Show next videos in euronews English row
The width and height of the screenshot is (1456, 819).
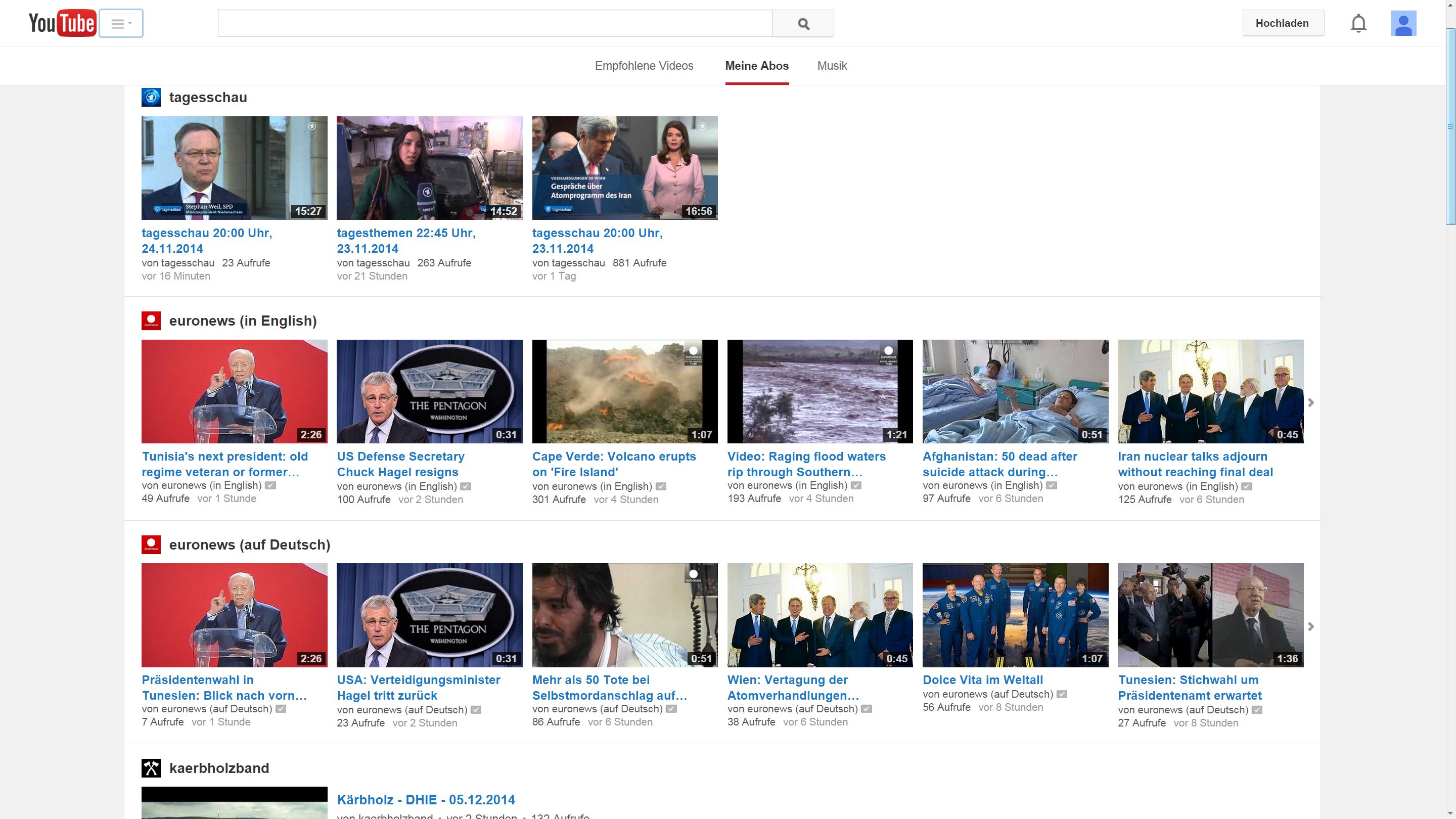coord(1311,402)
